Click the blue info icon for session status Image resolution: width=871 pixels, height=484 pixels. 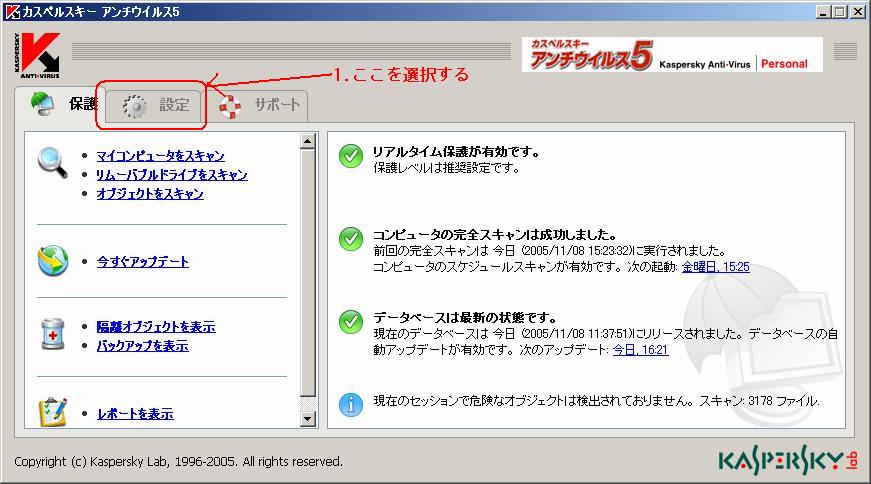351,405
